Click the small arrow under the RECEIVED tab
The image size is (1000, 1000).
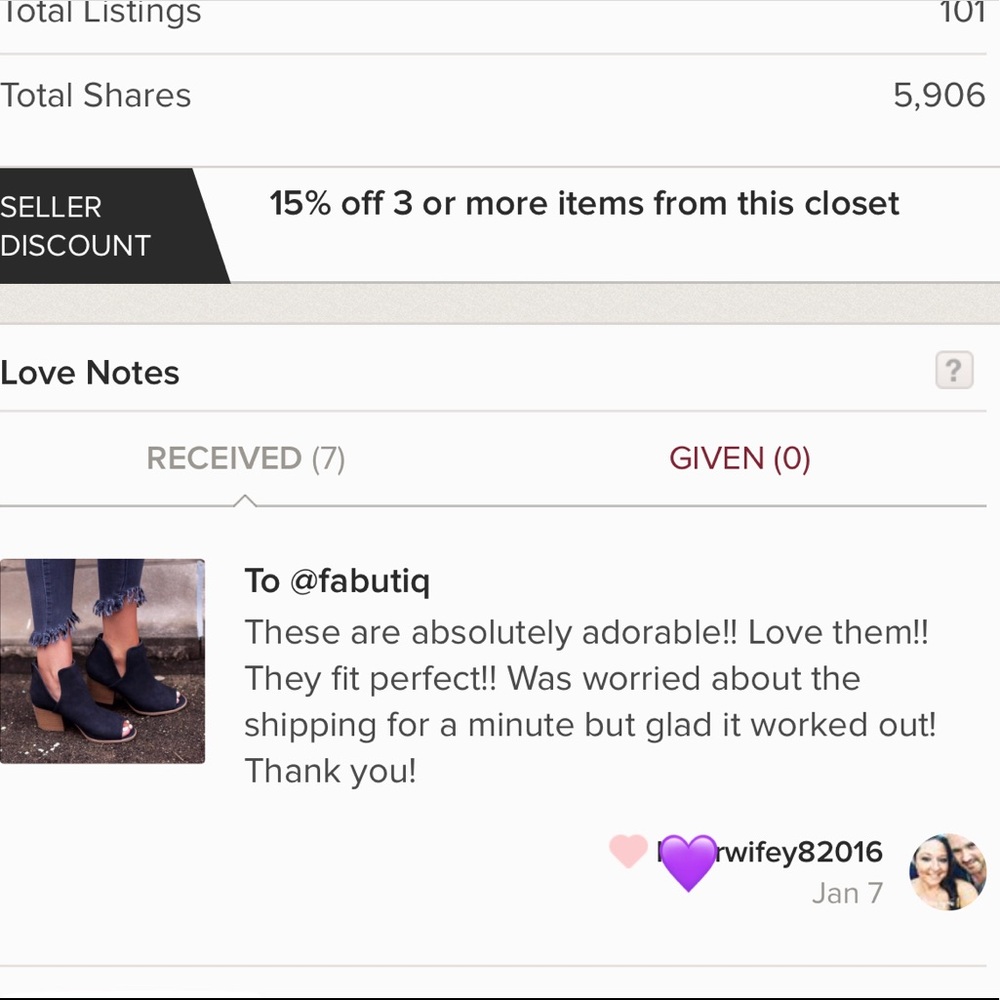(246, 500)
